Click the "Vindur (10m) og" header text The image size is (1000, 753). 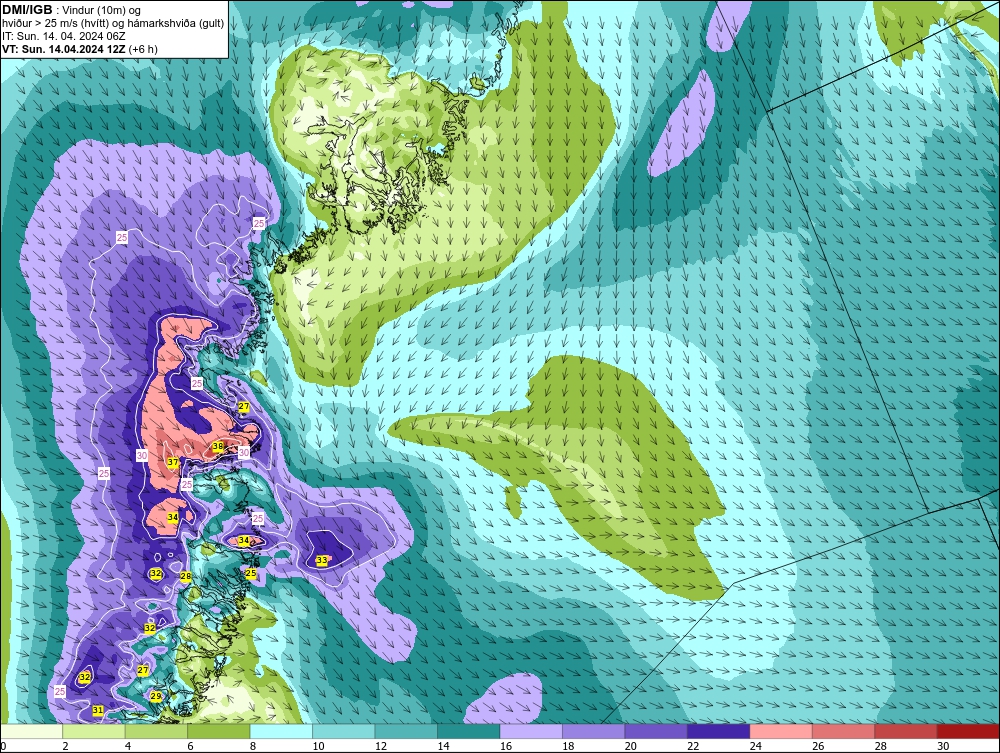coord(103,11)
